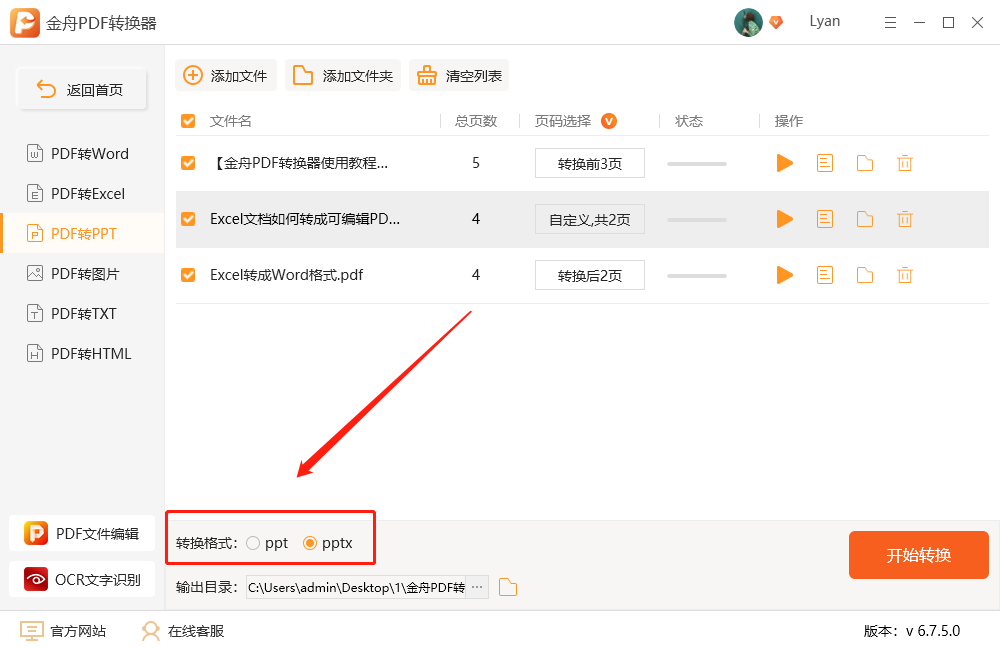
Task: Uncheck Excel转成Word格式.pdf checkbox
Action: click(188, 276)
